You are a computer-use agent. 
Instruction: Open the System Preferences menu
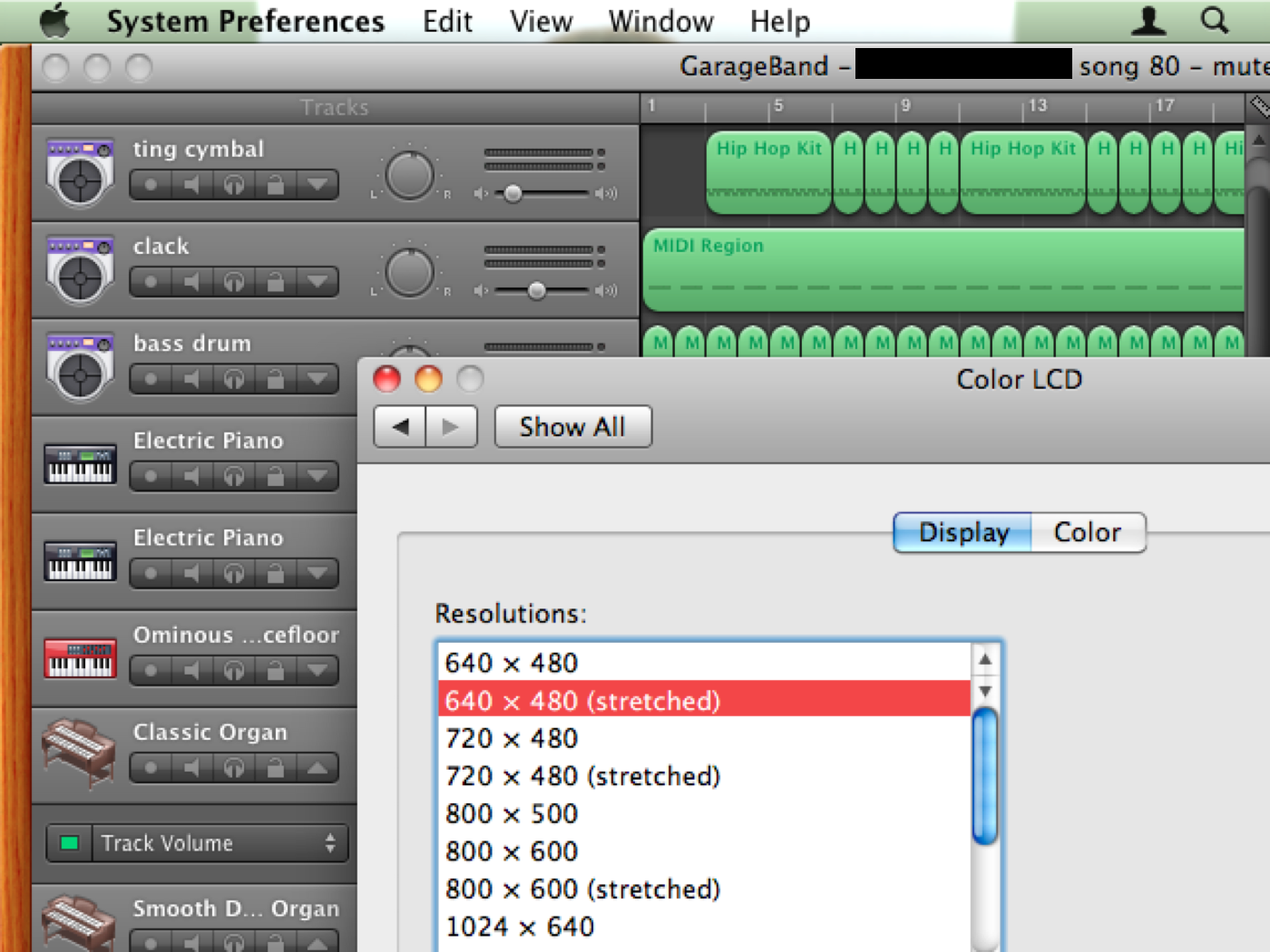[245, 21]
